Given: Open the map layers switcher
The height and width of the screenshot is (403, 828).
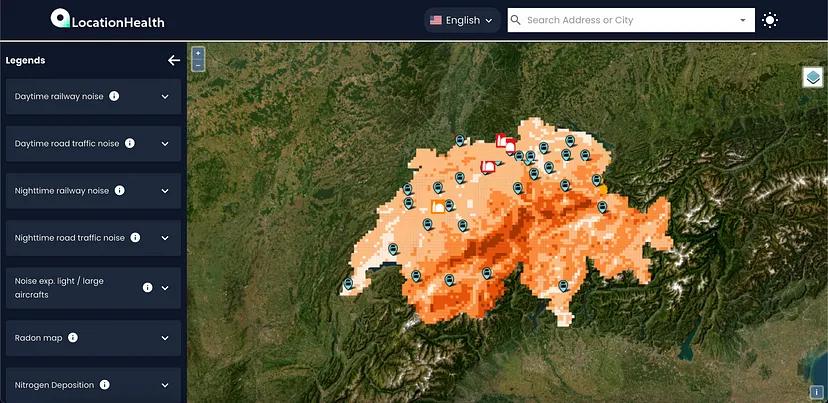Looking at the screenshot, I should (x=813, y=78).
